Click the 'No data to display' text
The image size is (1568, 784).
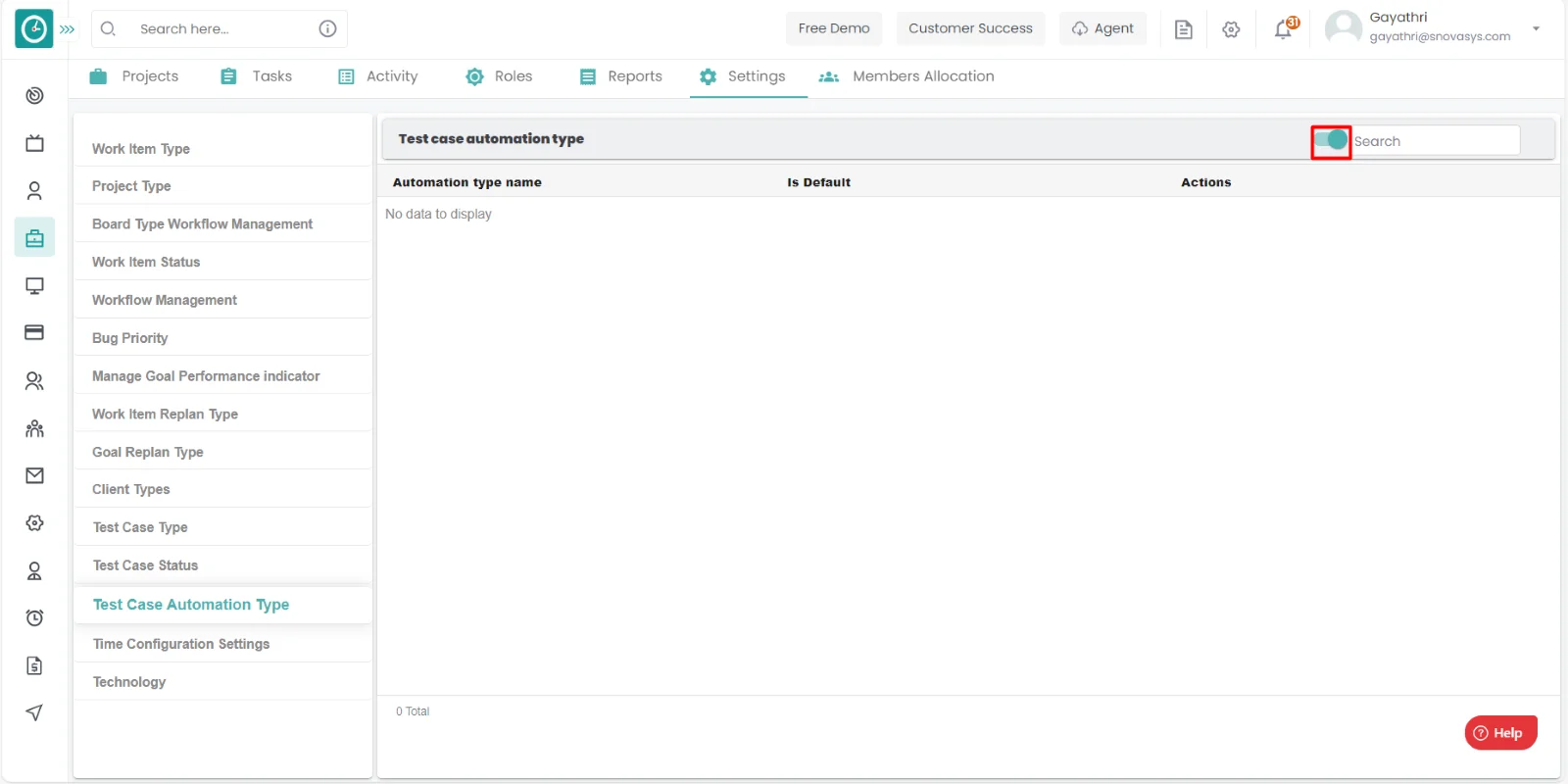tap(438, 214)
